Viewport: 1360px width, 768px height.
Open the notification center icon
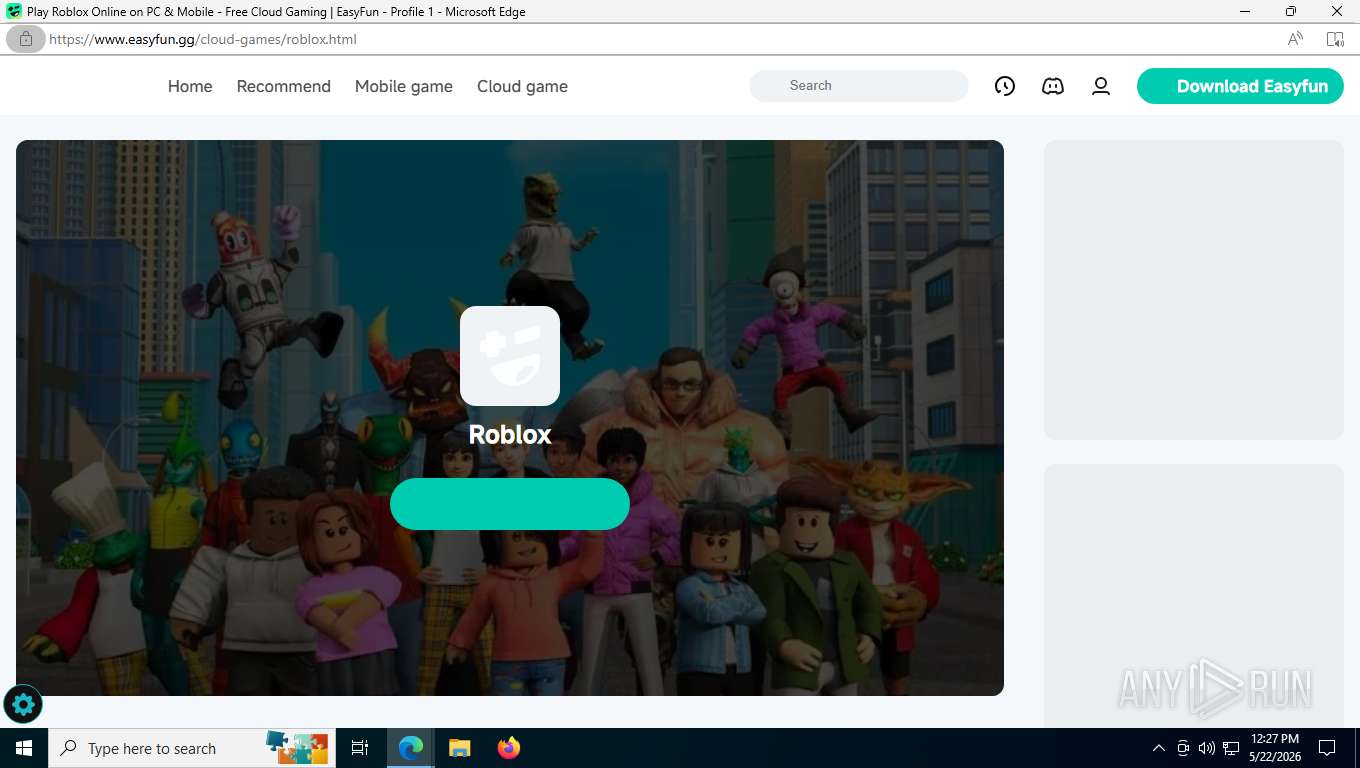click(1327, 748)
